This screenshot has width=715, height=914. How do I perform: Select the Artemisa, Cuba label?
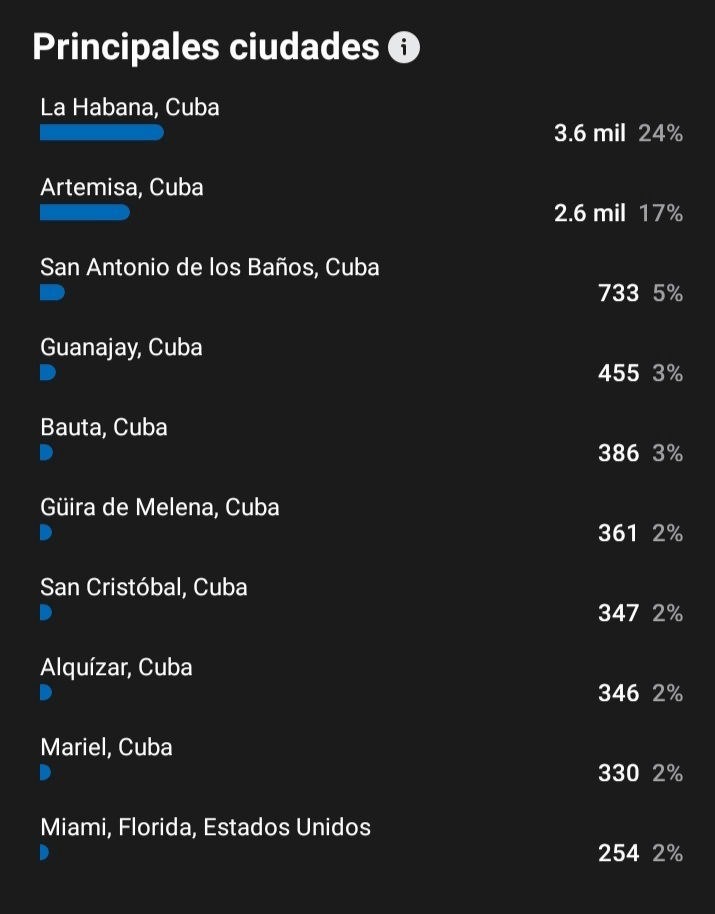pos(122,187)
